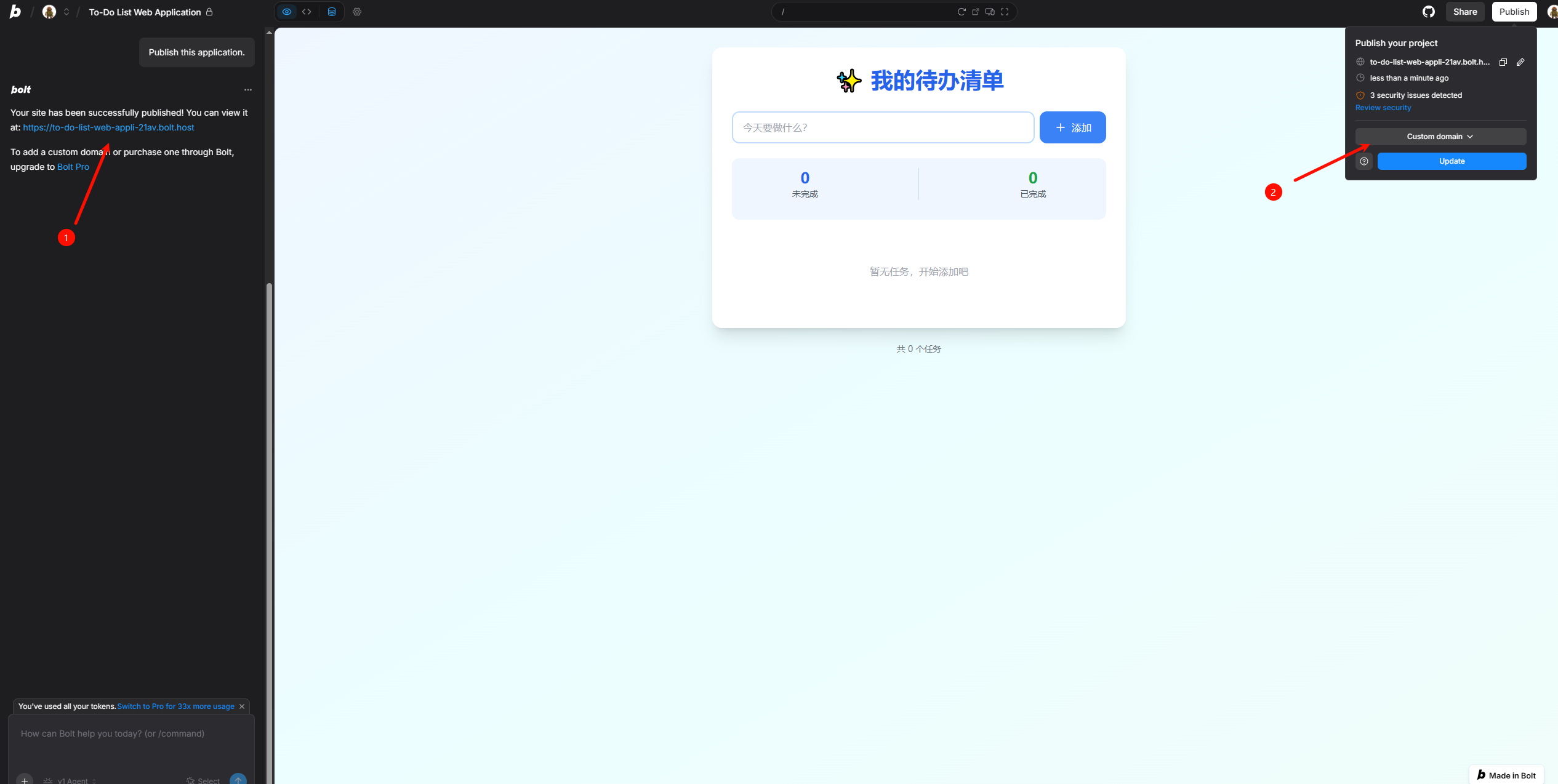Click the database icon in toolbar
Screen dimensions: 1558x784
pyautogui.click(x=332, y=12)
